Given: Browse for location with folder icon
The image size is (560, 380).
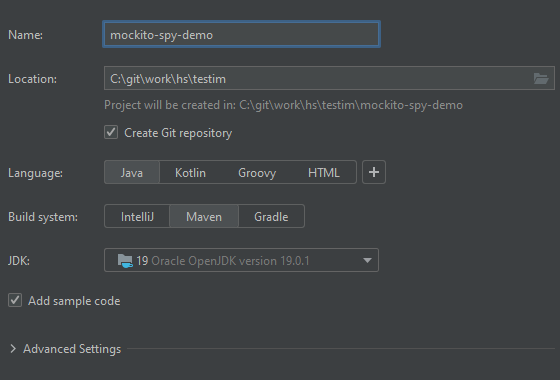Looking at the screenshot, I should [541, 78].
